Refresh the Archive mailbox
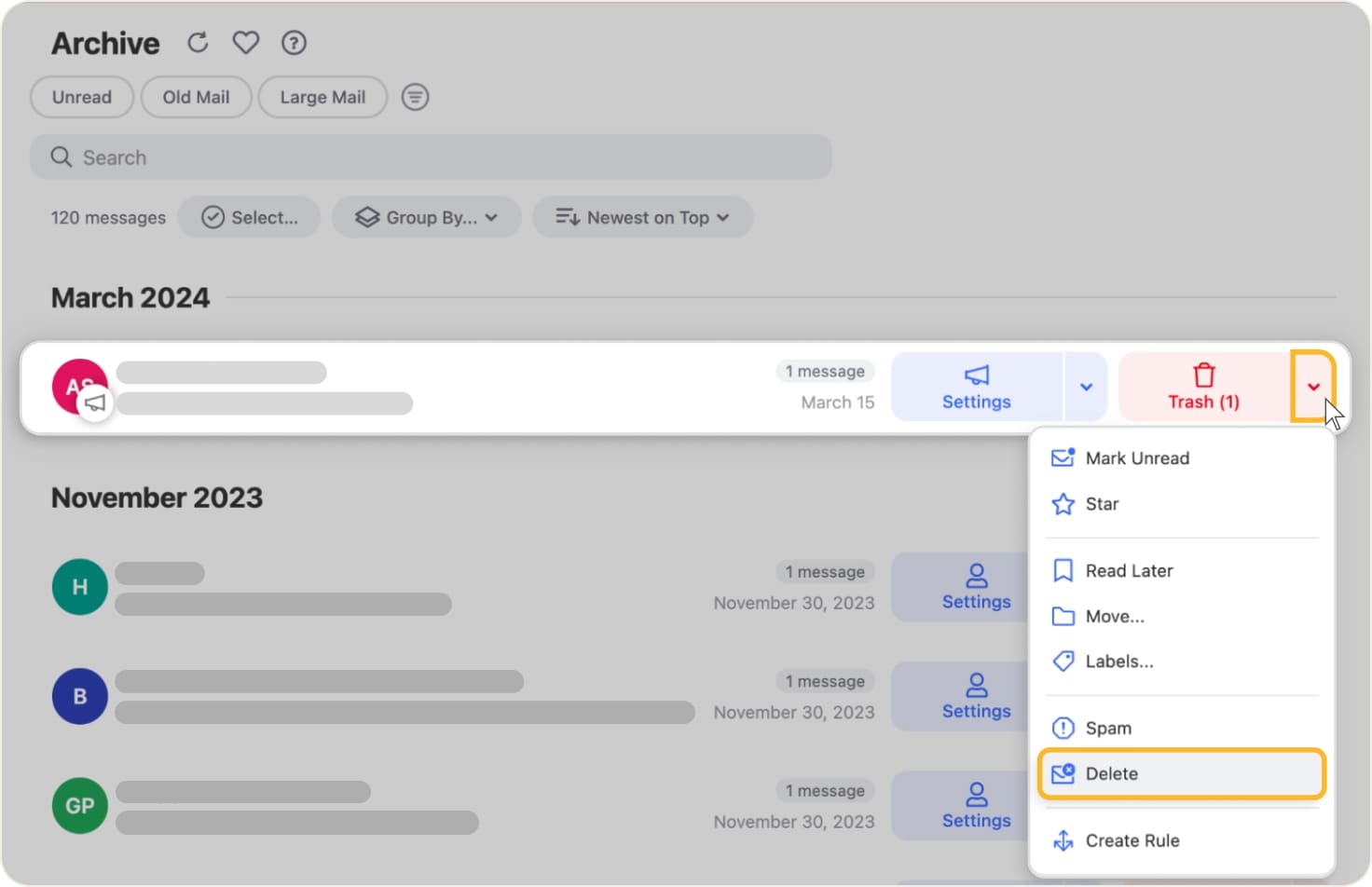This screenshot has width=1372, height=887. [x=197, y=42]
